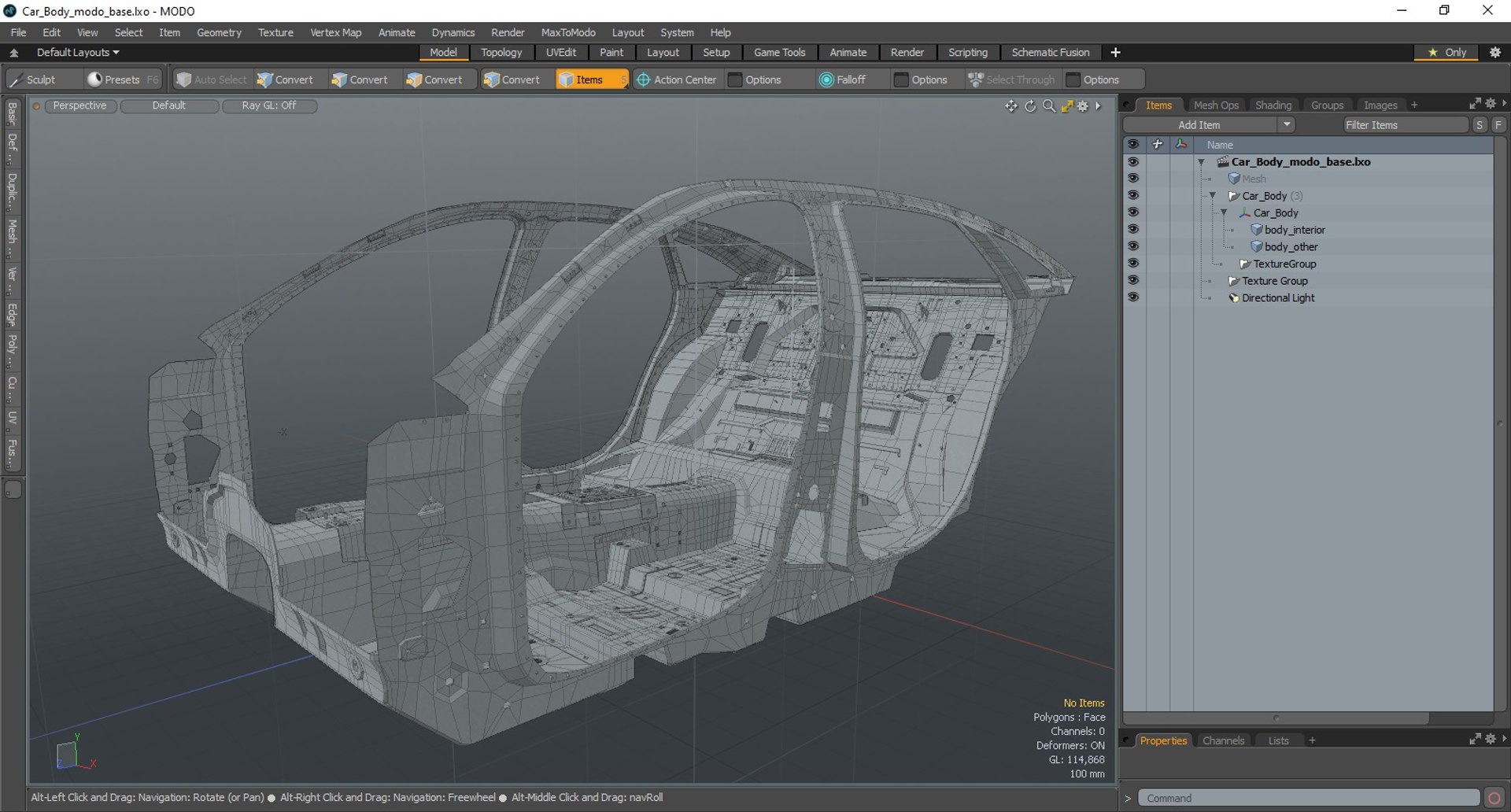Focus the Filter Items field
Viewport: 1511px width, 812px height.
pos(1406,124)
